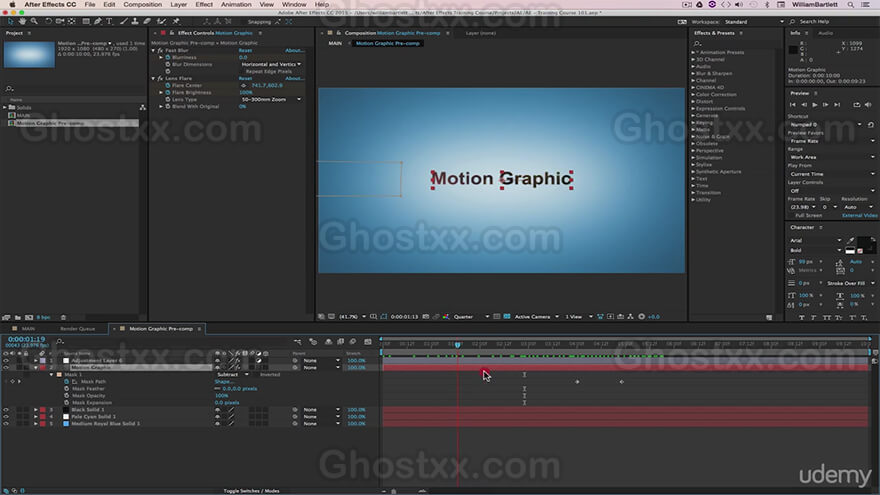Switch to the Audio panel tab

click(825, 33)
